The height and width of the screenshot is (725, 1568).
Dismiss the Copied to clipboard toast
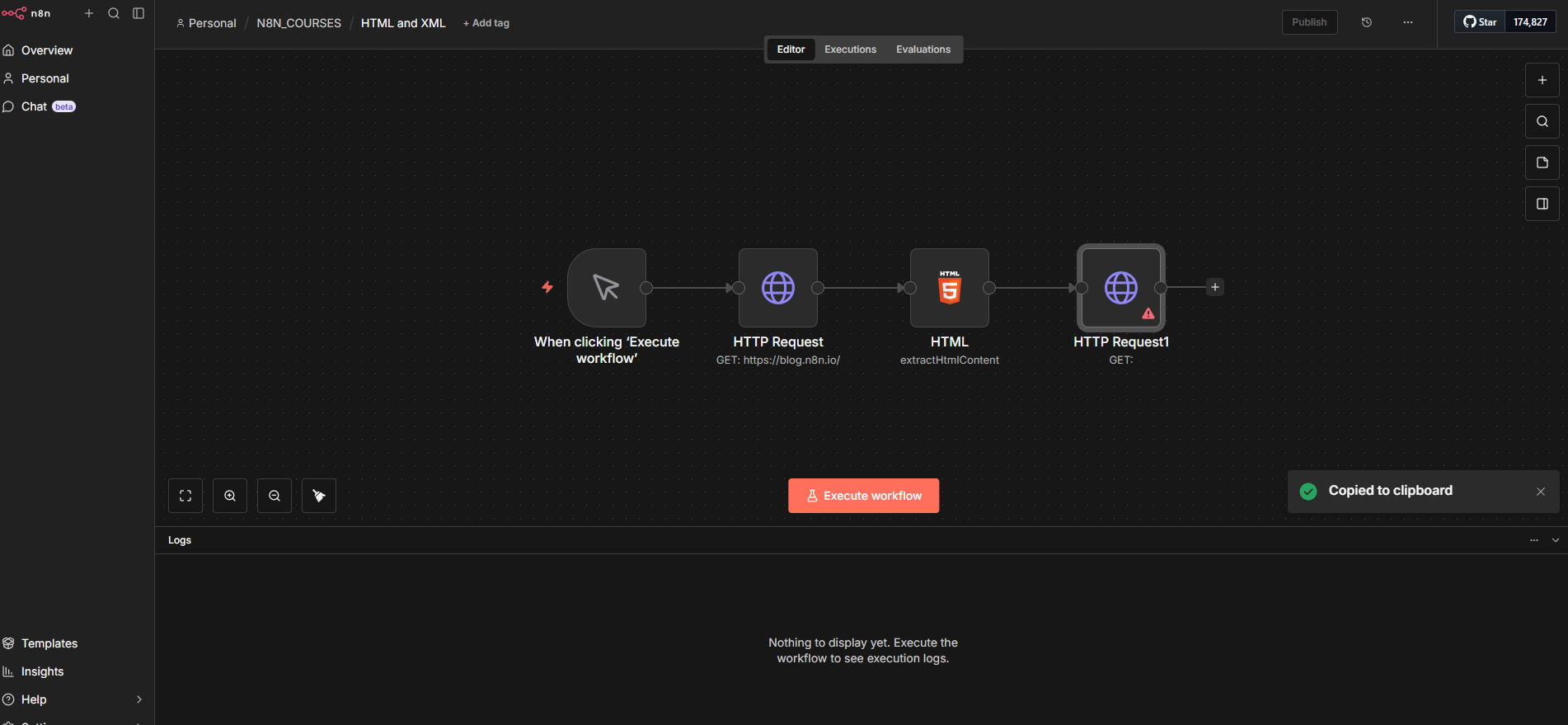coord(1541,492)
